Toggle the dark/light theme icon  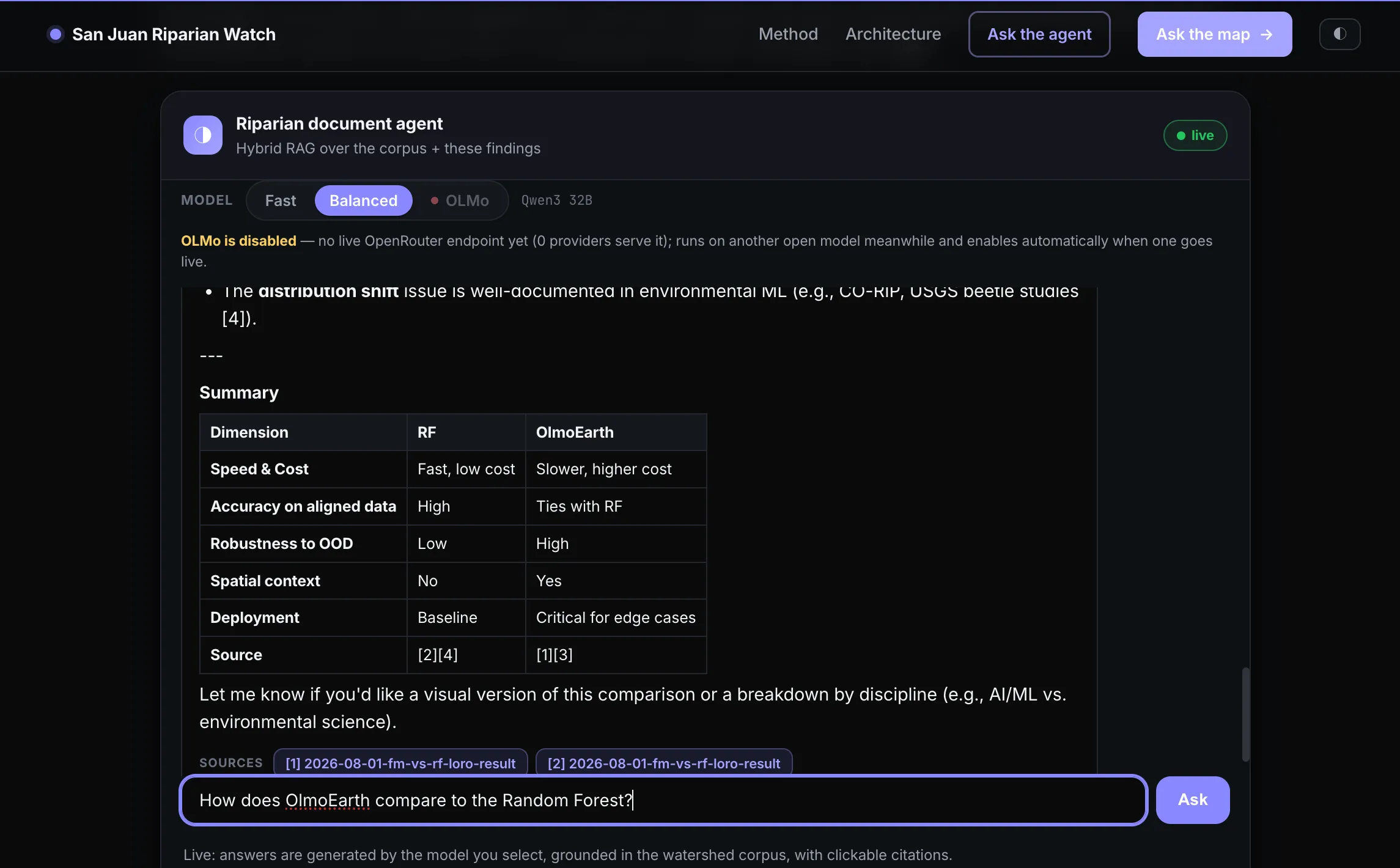[1339, 34]
